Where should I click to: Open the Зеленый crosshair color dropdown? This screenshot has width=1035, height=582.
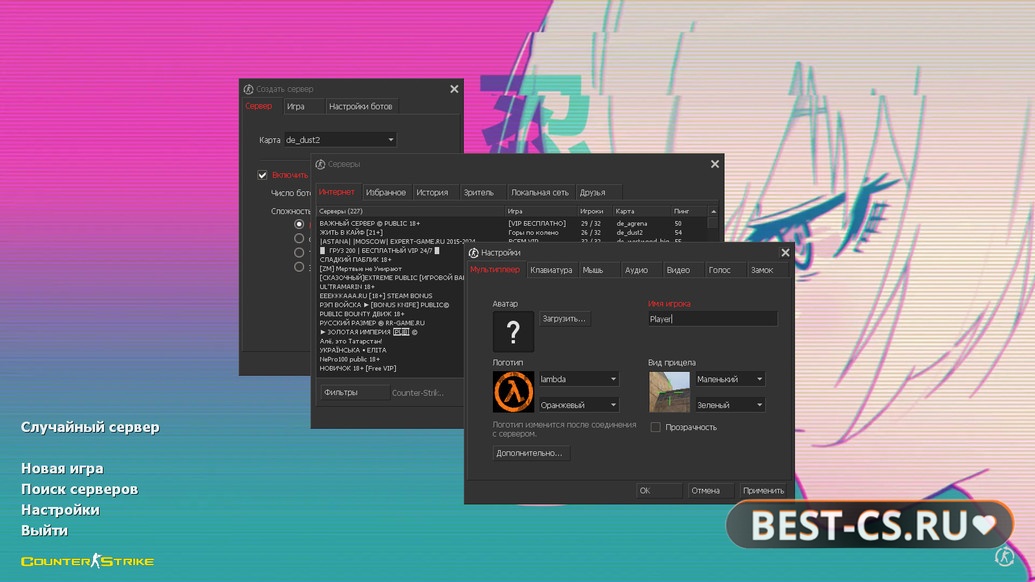coord(730,404)
